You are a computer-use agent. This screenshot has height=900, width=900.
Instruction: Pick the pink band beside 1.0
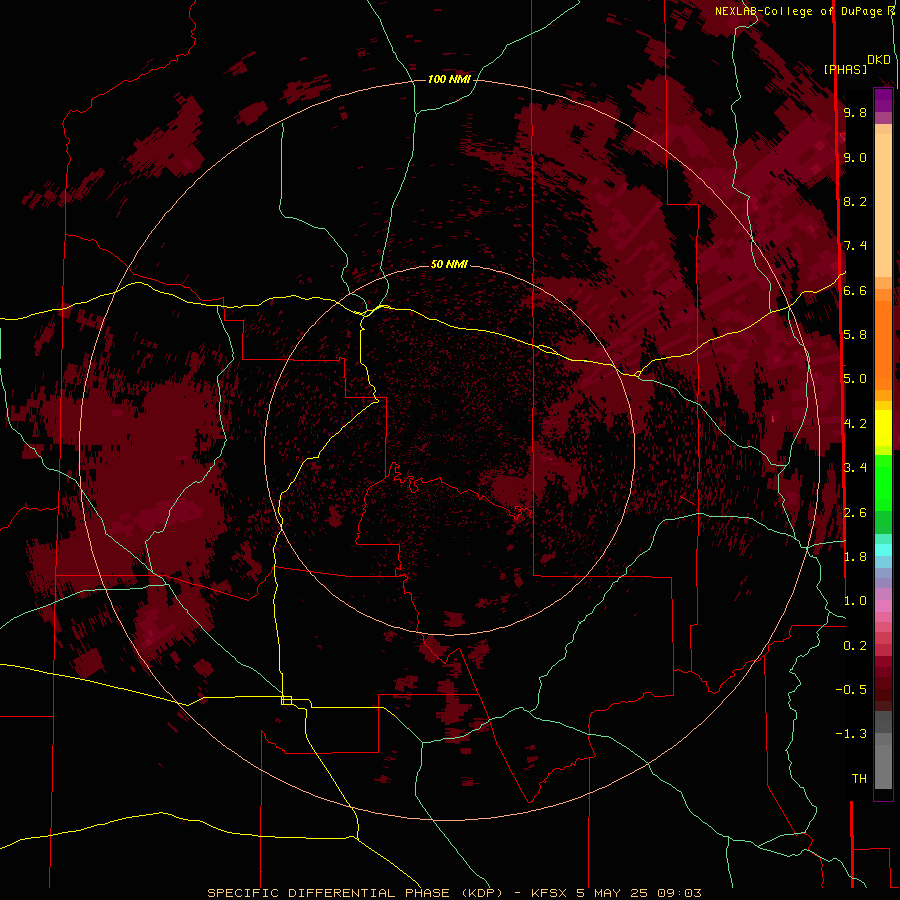(x=883, y=606)
